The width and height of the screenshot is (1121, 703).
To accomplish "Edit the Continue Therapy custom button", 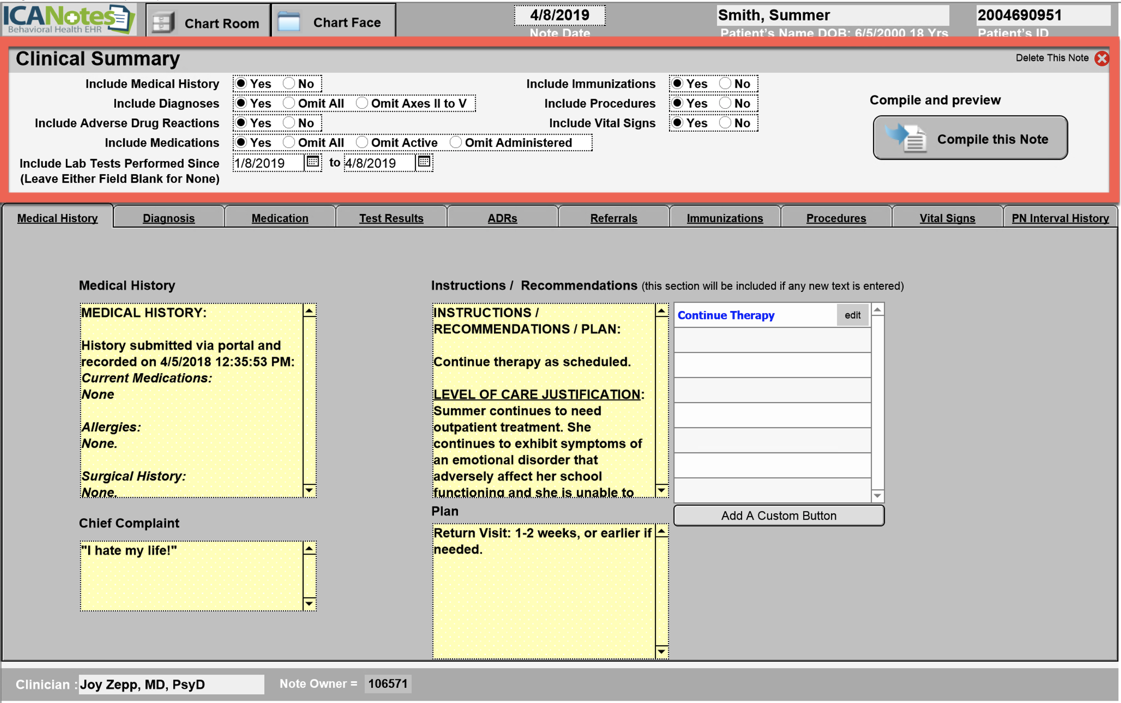I will click(x=852, y=315).
